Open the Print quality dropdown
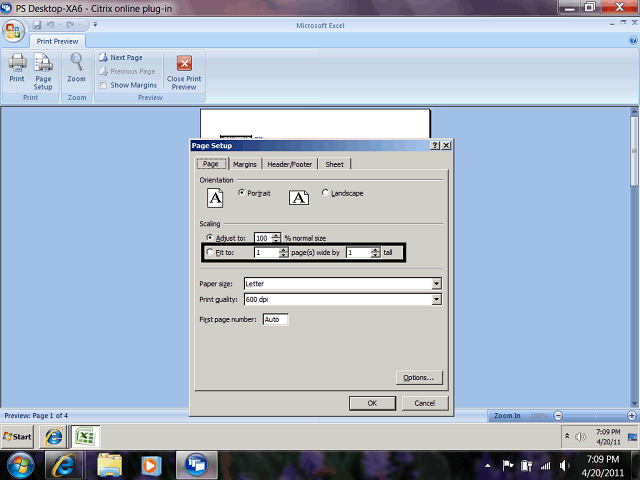 [436, 299]
